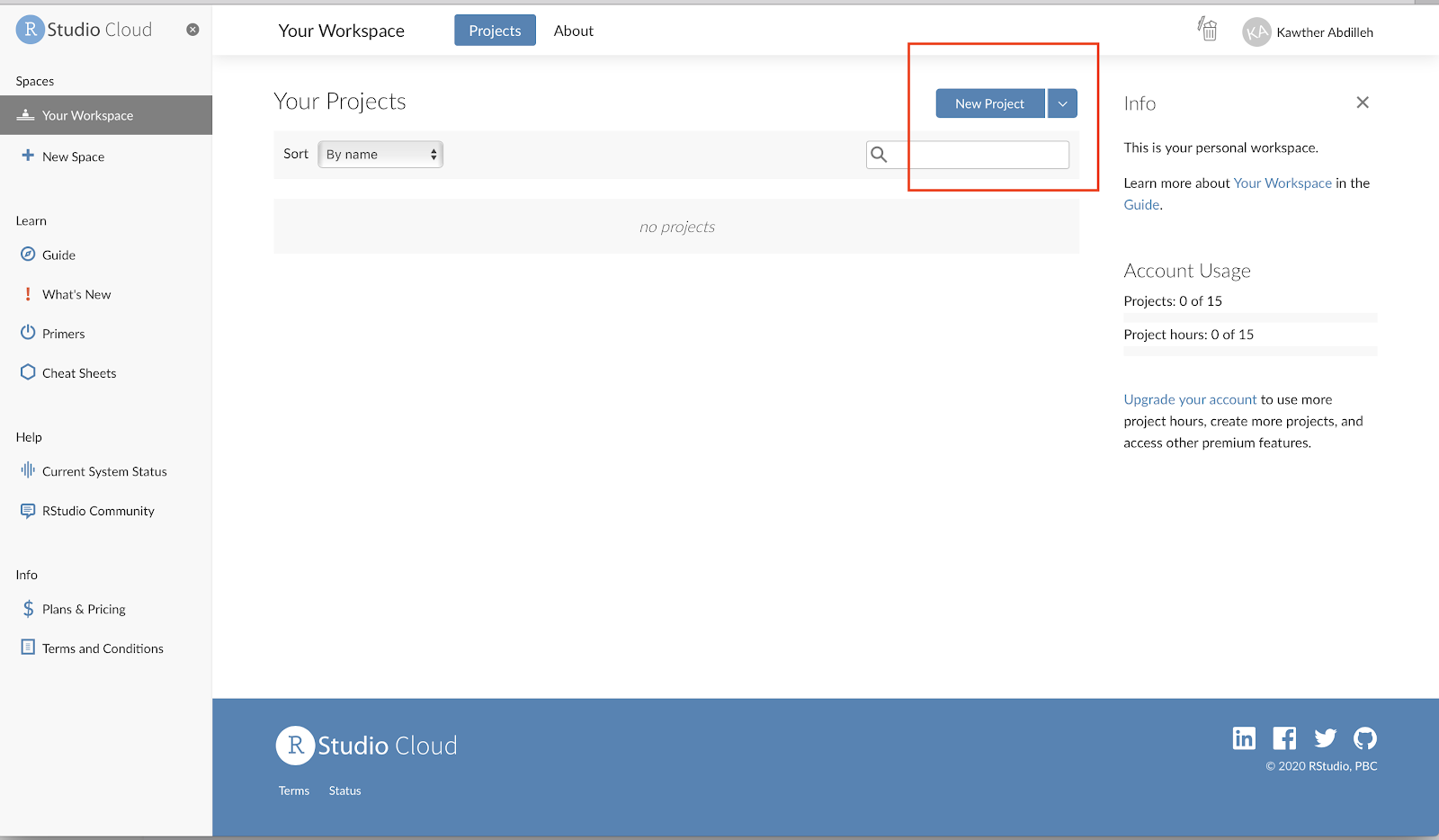The height and width of the screenshot is (840, 1439).
Task: Close the Info panel
Action: tap(1363, 103)
